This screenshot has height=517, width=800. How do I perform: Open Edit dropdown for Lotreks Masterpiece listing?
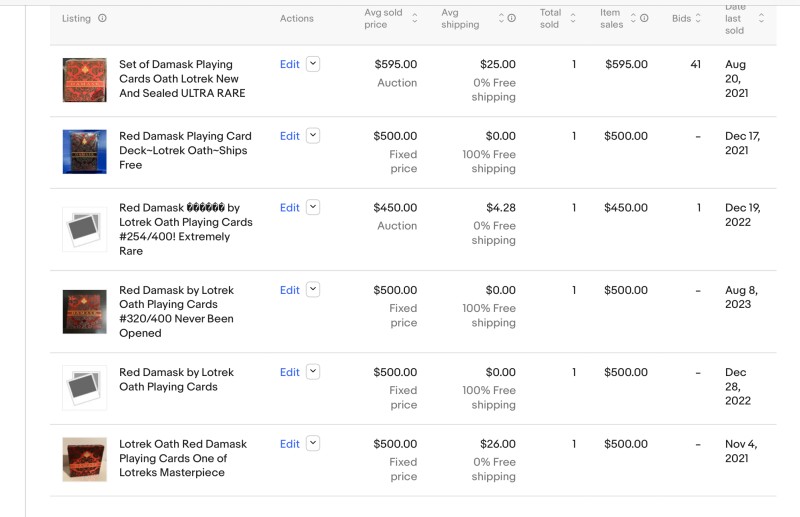click(x=313, y=444)
